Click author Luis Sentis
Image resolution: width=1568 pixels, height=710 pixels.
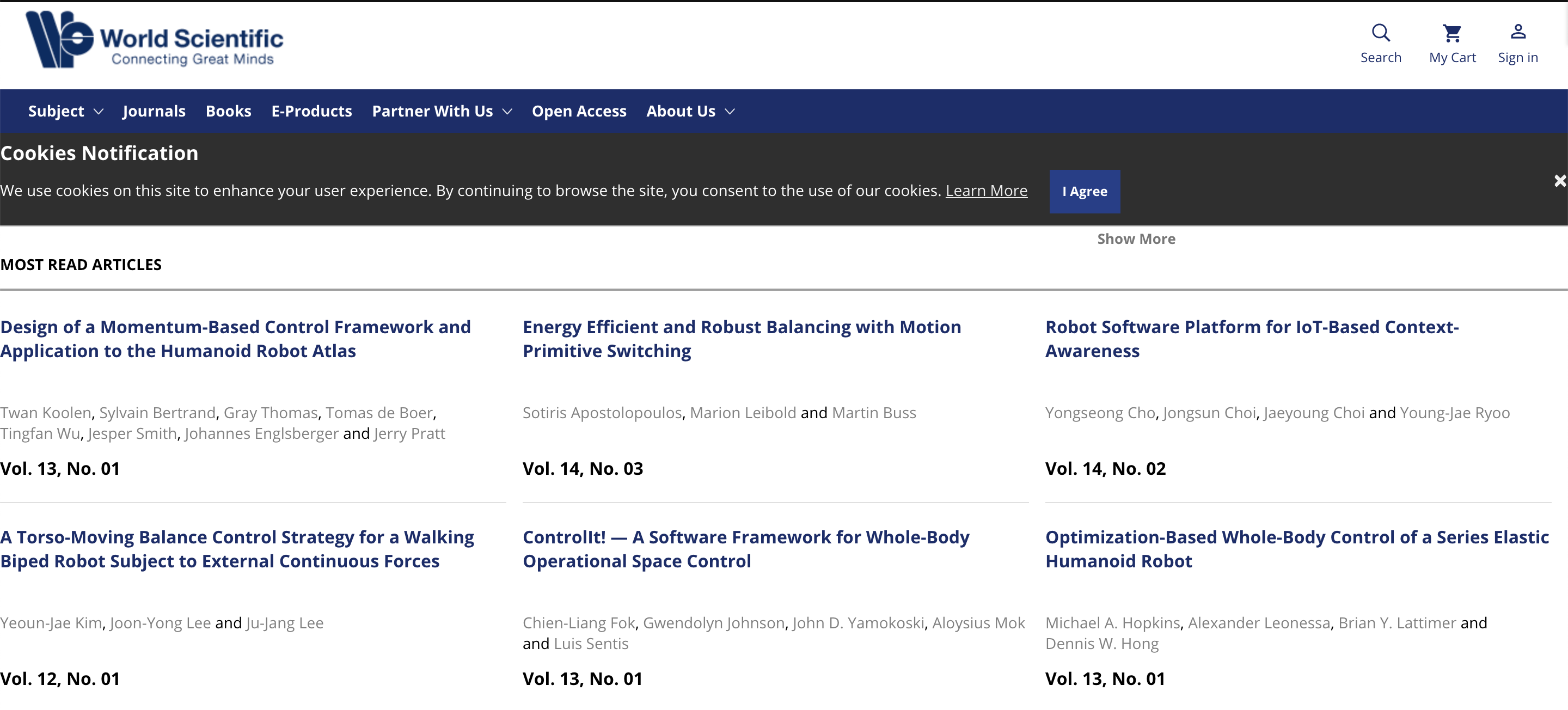[591, 644]
